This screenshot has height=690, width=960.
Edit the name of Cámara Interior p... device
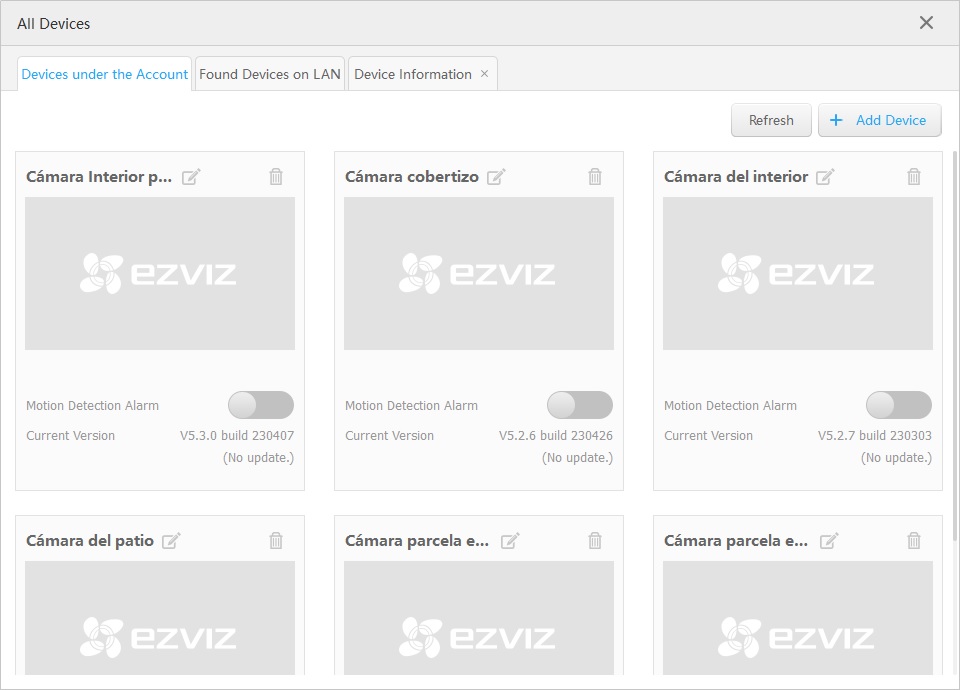(x=191, y=177)
